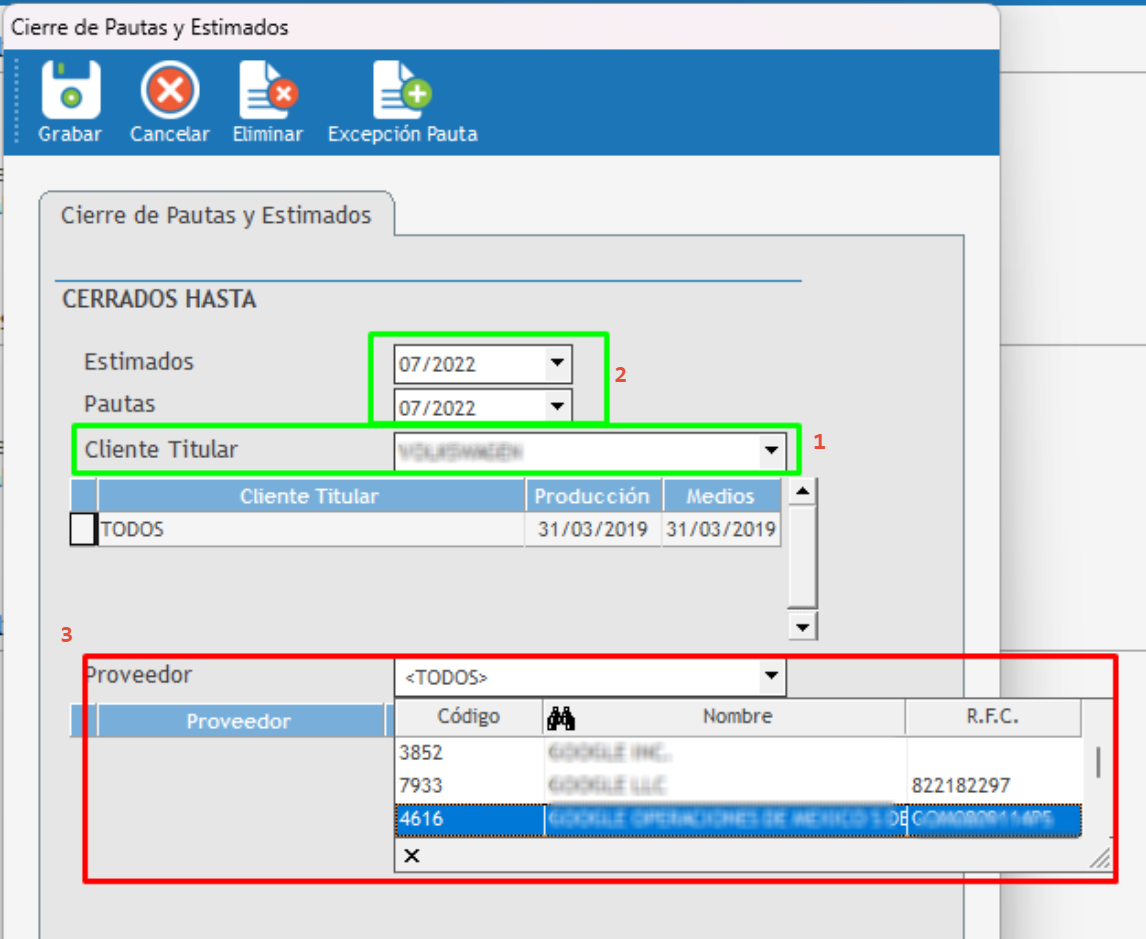Open the Pautas month dropdown
The image size is (1146, 939).
(x=557, y=406)
